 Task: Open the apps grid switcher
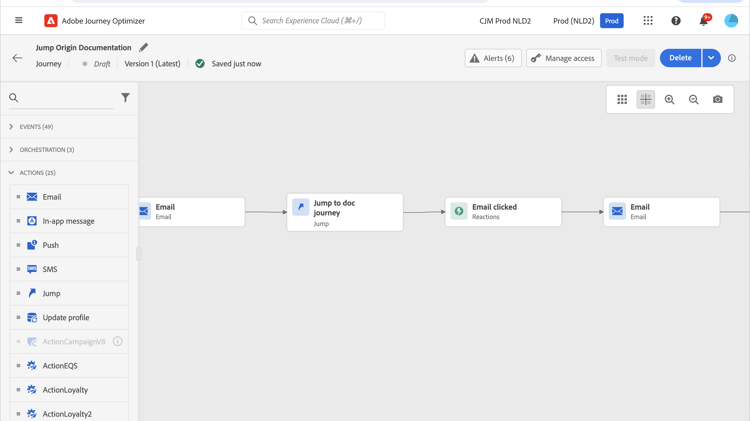[x=648, y=21]
